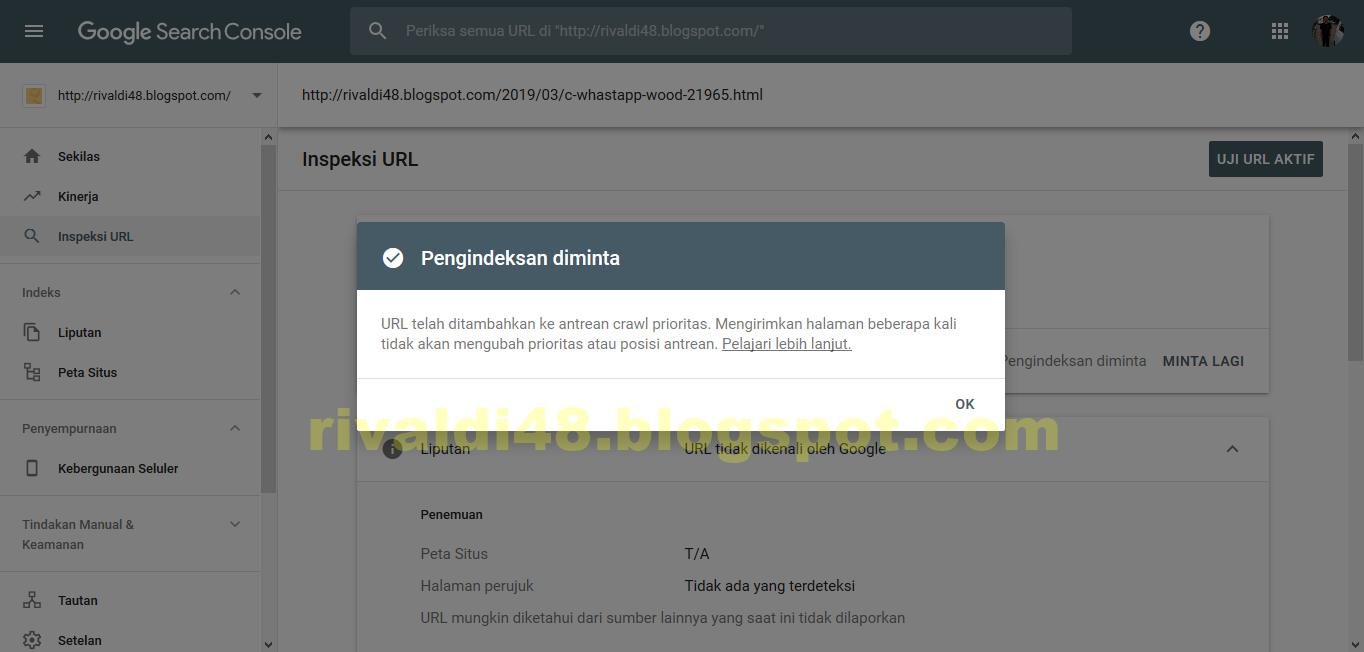Select the Inspeksi URL magnifier icon

[x=32, y=236]
